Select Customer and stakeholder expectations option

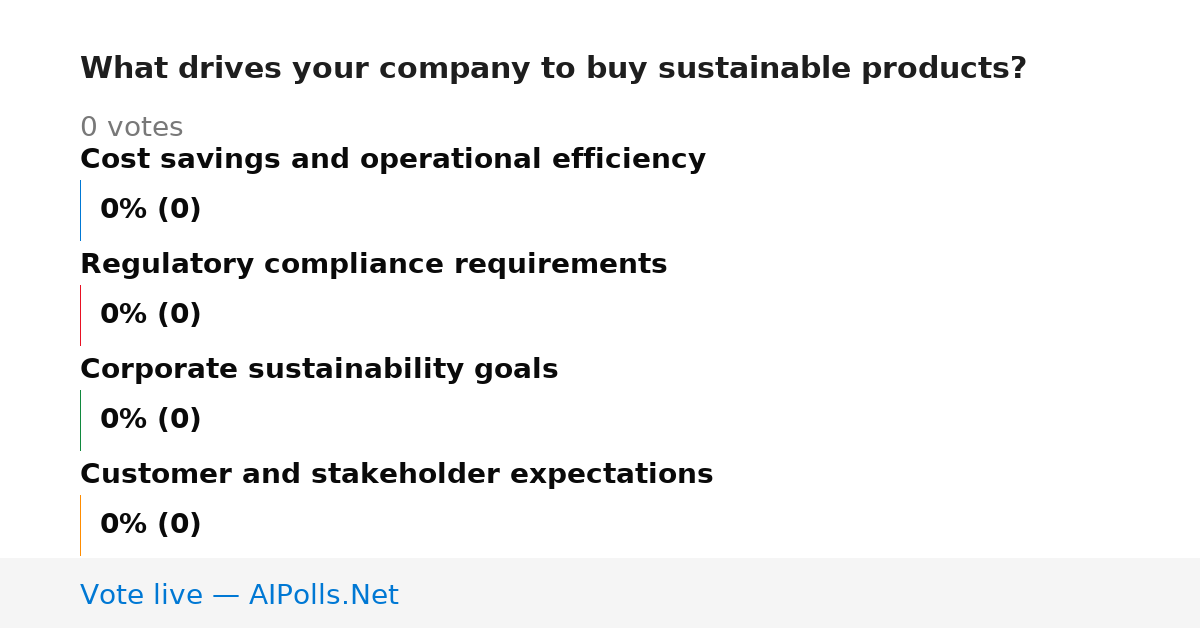coord(396,475)
